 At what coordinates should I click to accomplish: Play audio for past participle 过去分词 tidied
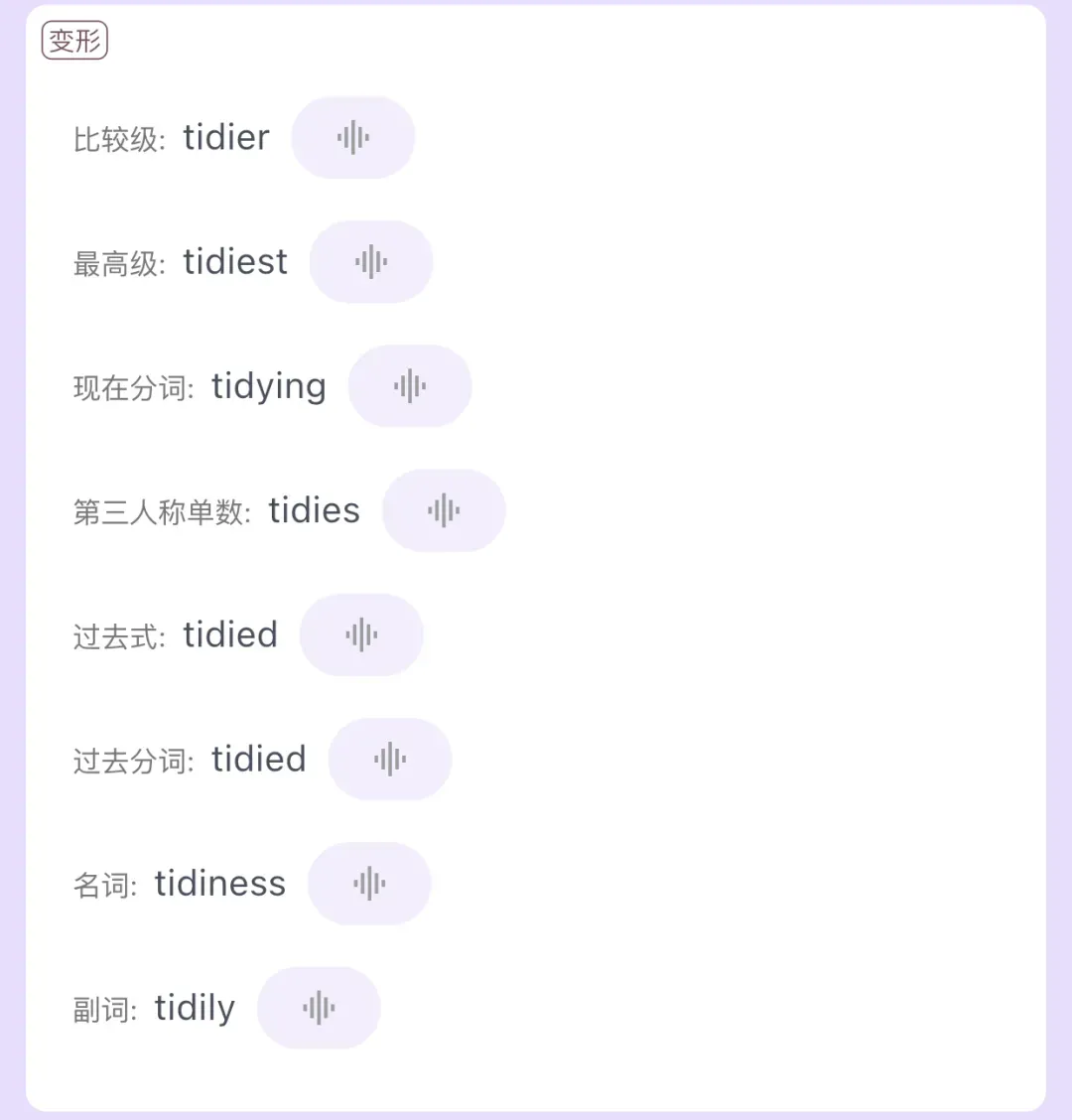390,759
